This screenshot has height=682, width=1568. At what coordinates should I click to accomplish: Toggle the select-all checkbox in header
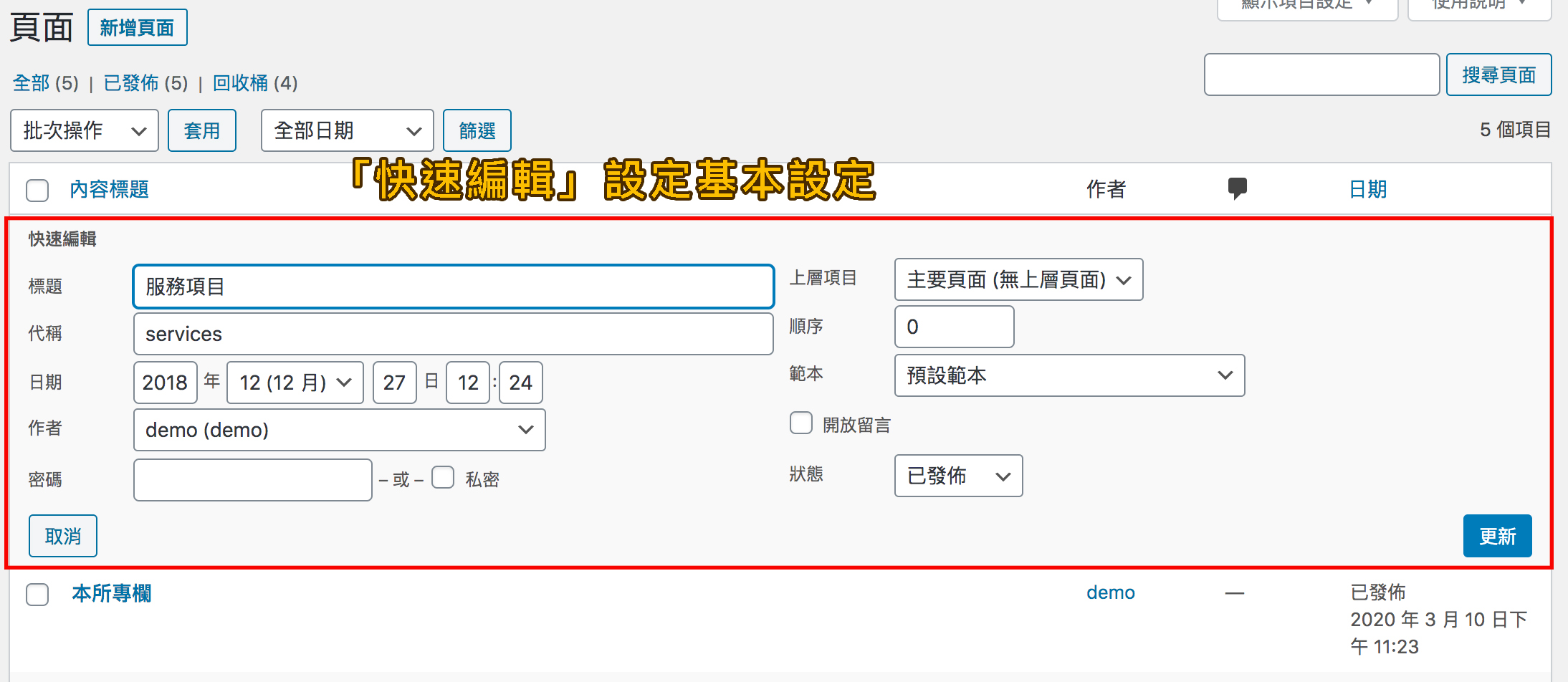coord(37,190)
